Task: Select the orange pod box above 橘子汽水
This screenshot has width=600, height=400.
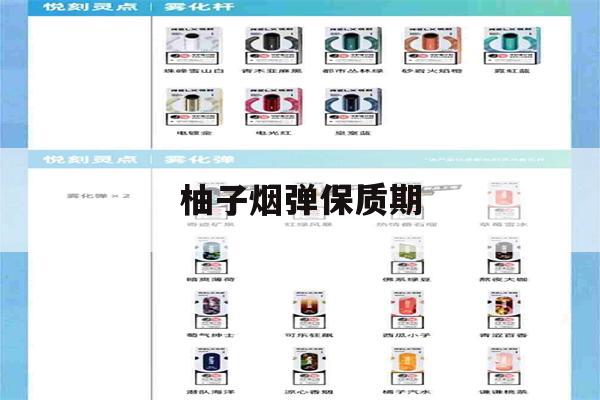Action: 407,367
